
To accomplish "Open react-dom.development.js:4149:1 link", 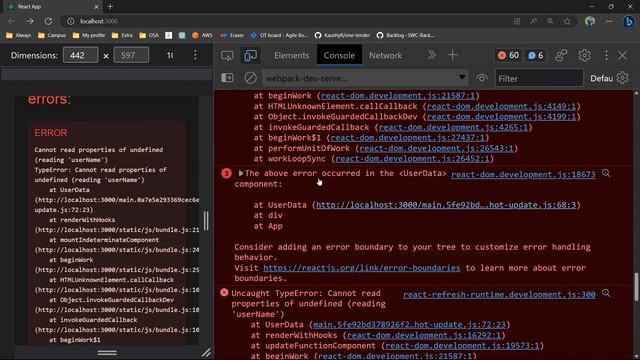I will [501, 106].
